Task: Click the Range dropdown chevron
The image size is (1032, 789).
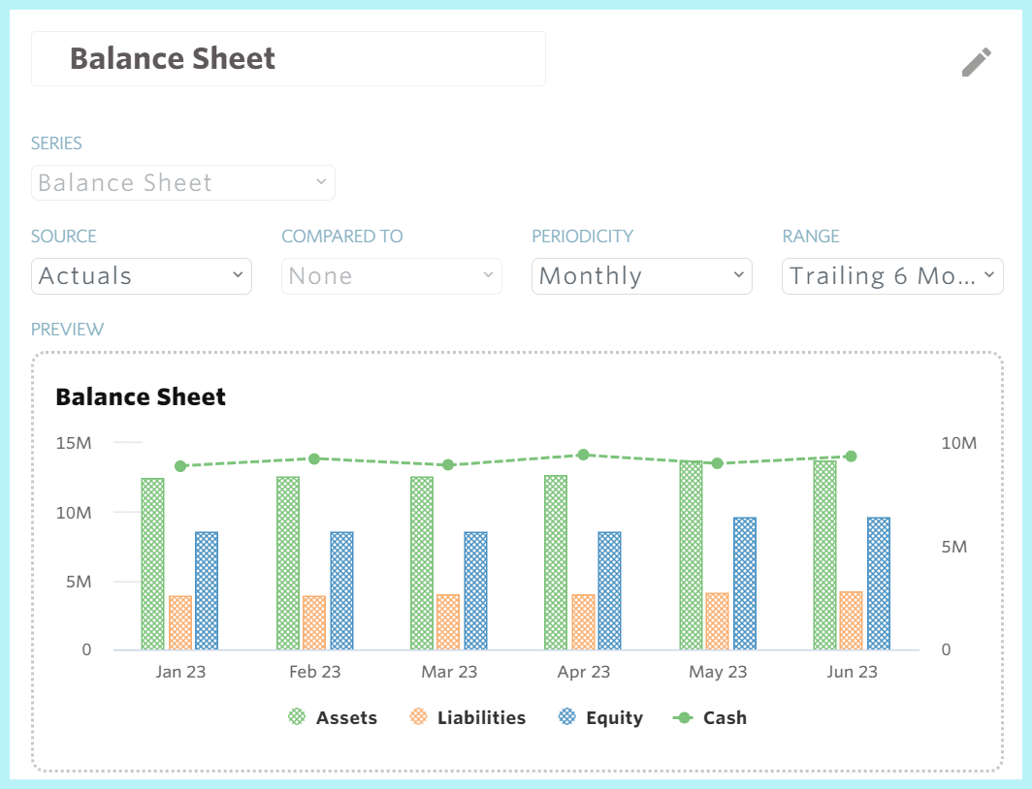Action: (x=989, y=275)
